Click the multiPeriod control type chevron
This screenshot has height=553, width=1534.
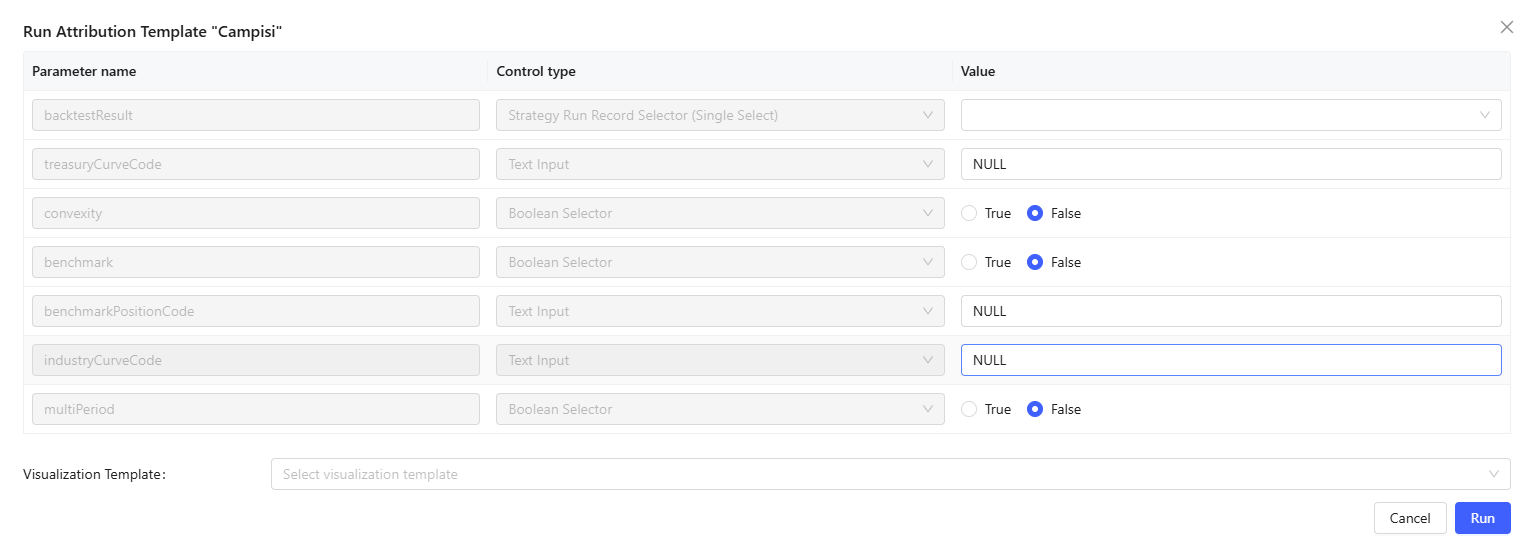click(x=928, y=409)
